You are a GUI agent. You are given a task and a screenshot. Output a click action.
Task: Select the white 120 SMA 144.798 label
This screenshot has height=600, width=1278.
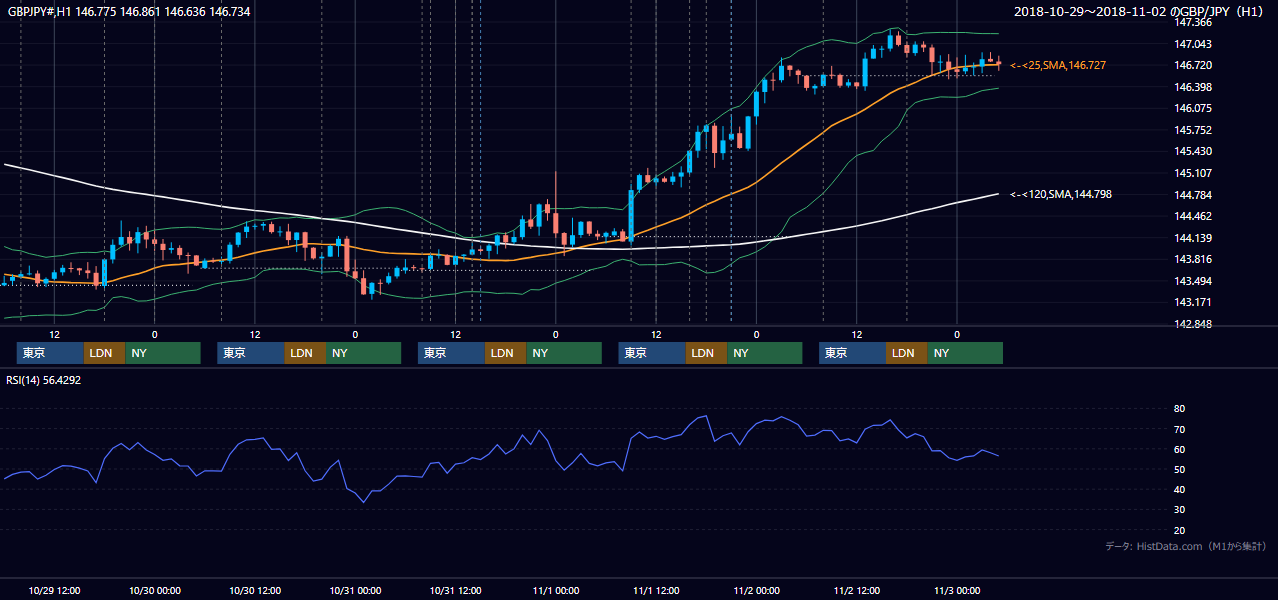tap(1061, 194)
